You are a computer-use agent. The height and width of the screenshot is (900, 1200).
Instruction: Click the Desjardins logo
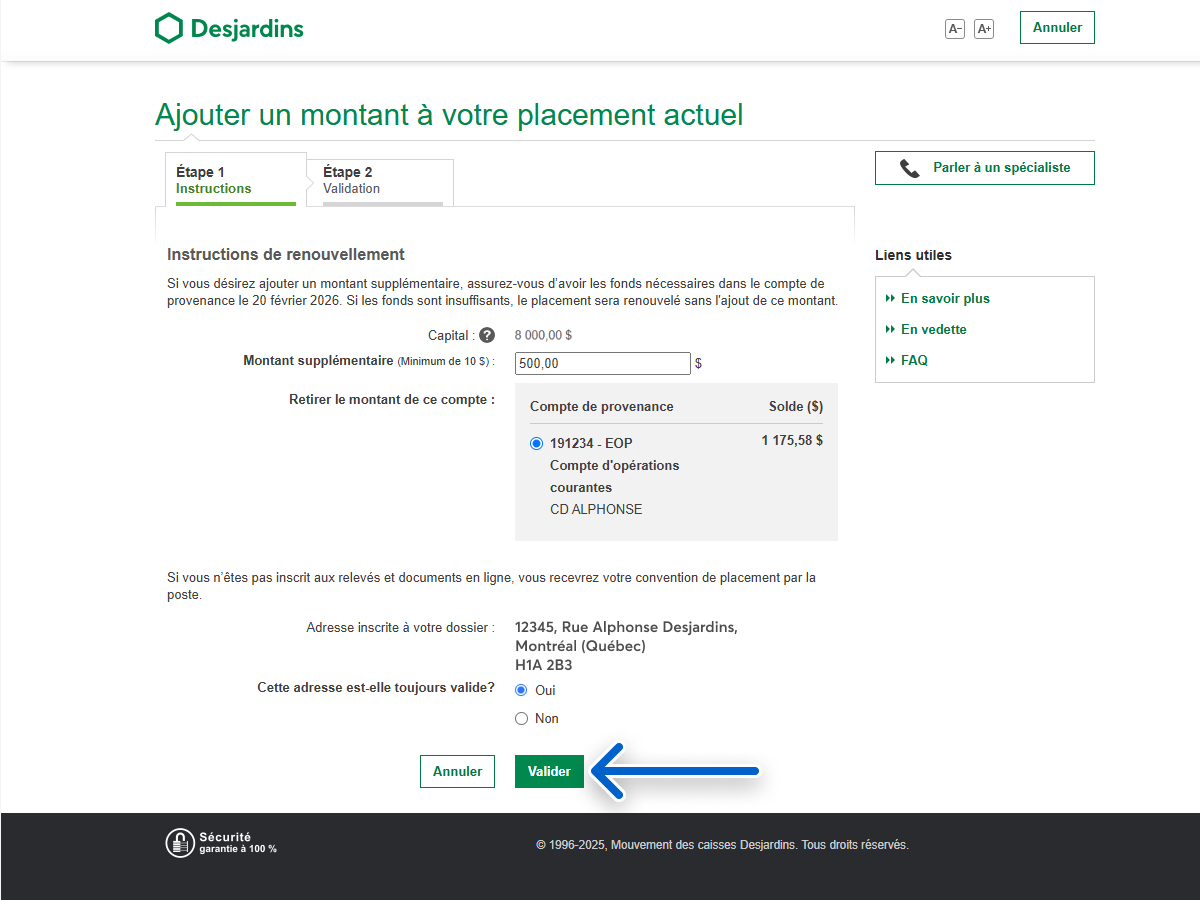pyautogui.click(x=229, y=28)
